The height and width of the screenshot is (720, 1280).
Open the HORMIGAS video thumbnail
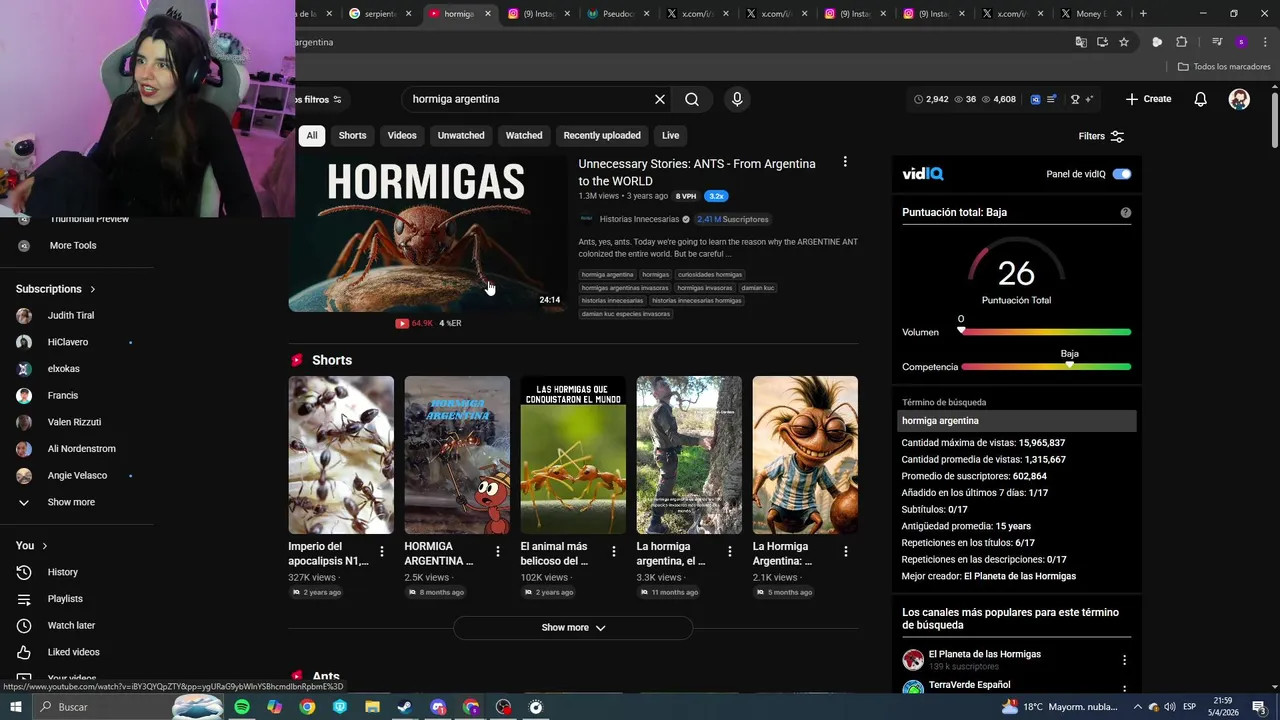tap(426, 234)
